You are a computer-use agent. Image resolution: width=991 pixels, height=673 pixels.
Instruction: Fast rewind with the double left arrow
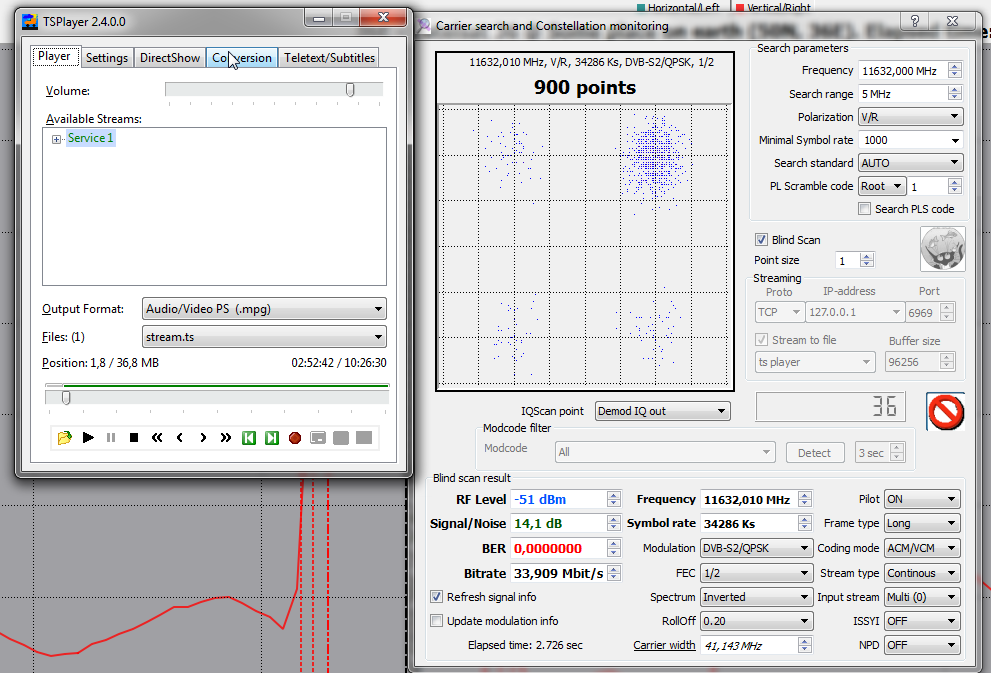click(157, 437)
